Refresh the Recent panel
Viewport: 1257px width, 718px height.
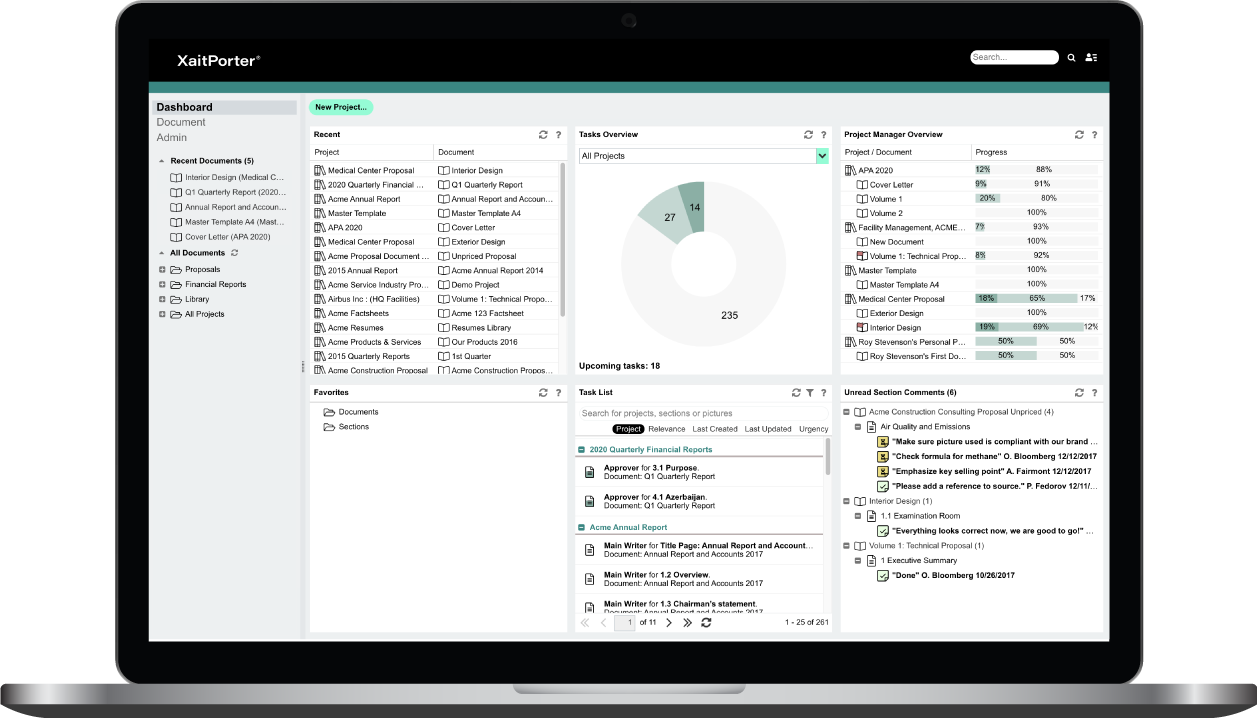(x=543, y=135)
